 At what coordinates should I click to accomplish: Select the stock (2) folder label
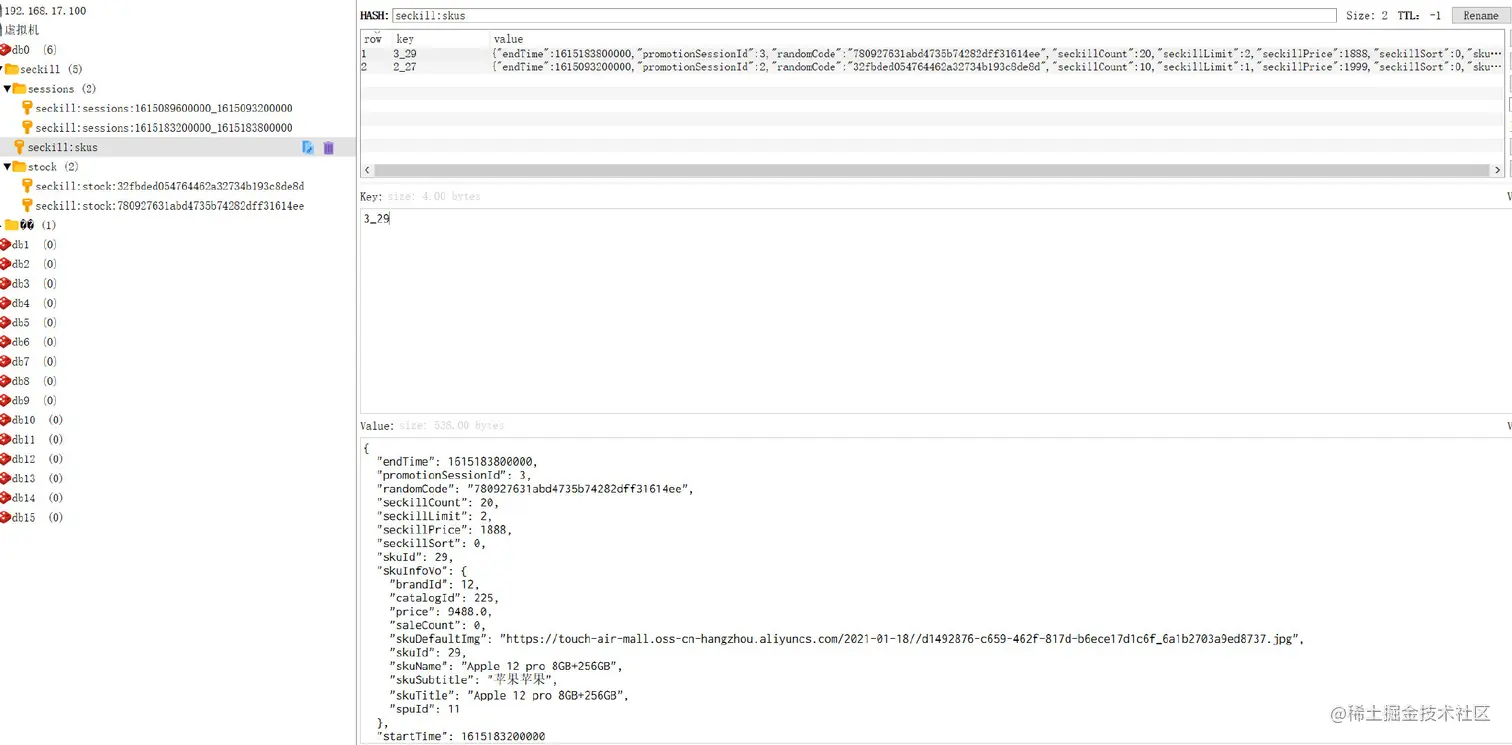[53, 167]
